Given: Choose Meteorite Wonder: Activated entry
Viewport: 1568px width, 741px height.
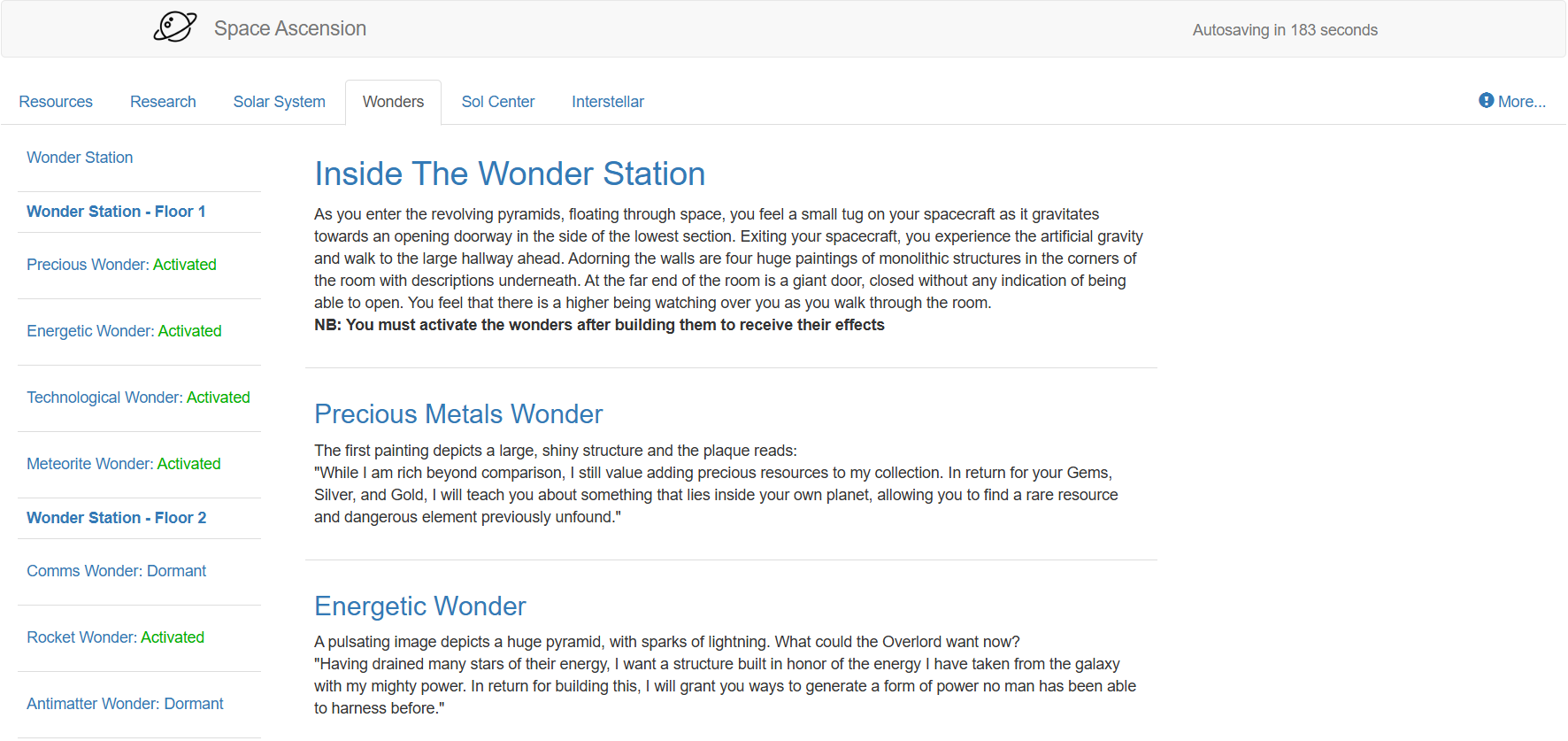Looking at the screenshot, I should pyautogui.click(x=124, y=464).
